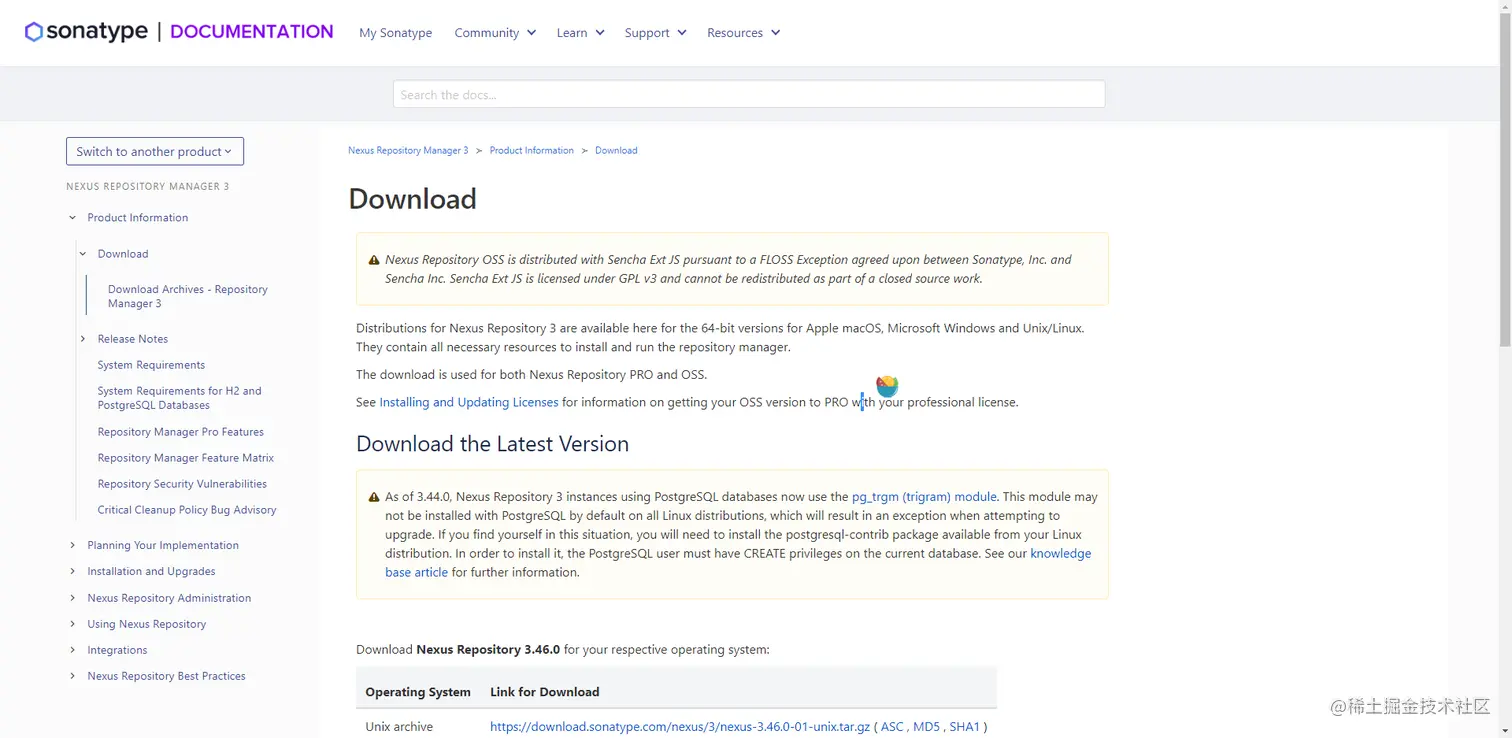Viewport: 1512px width, 738px height.
Task: Go to System Requirements in the sidebar
Action: pos(151,365)
